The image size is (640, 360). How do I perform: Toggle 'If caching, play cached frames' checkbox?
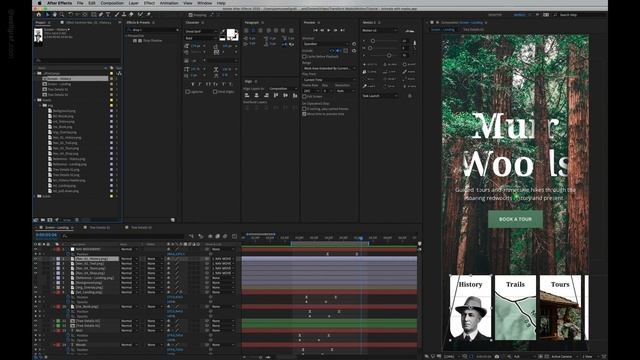click(304, 109)
